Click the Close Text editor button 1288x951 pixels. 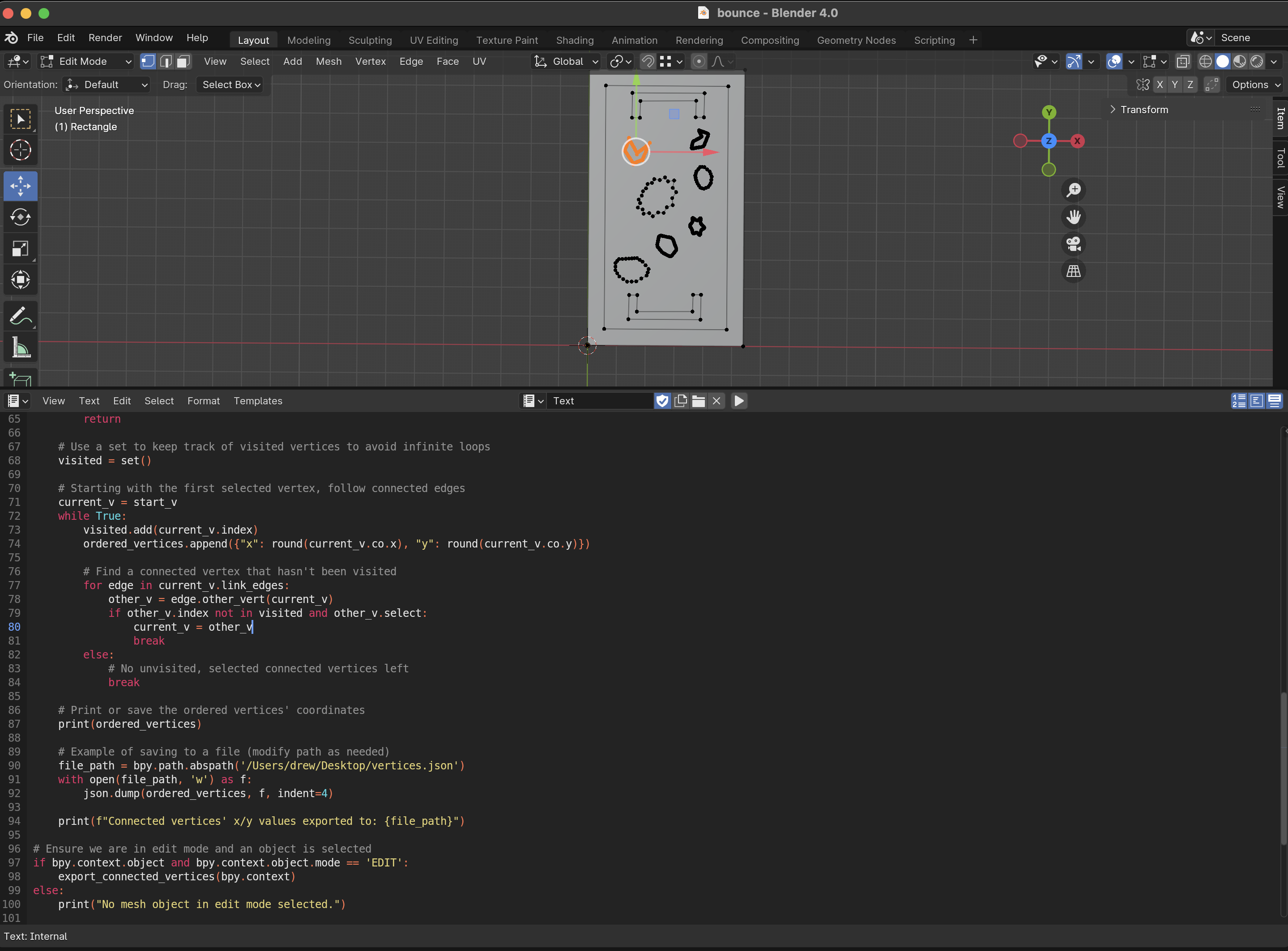(x=716, y=401)
